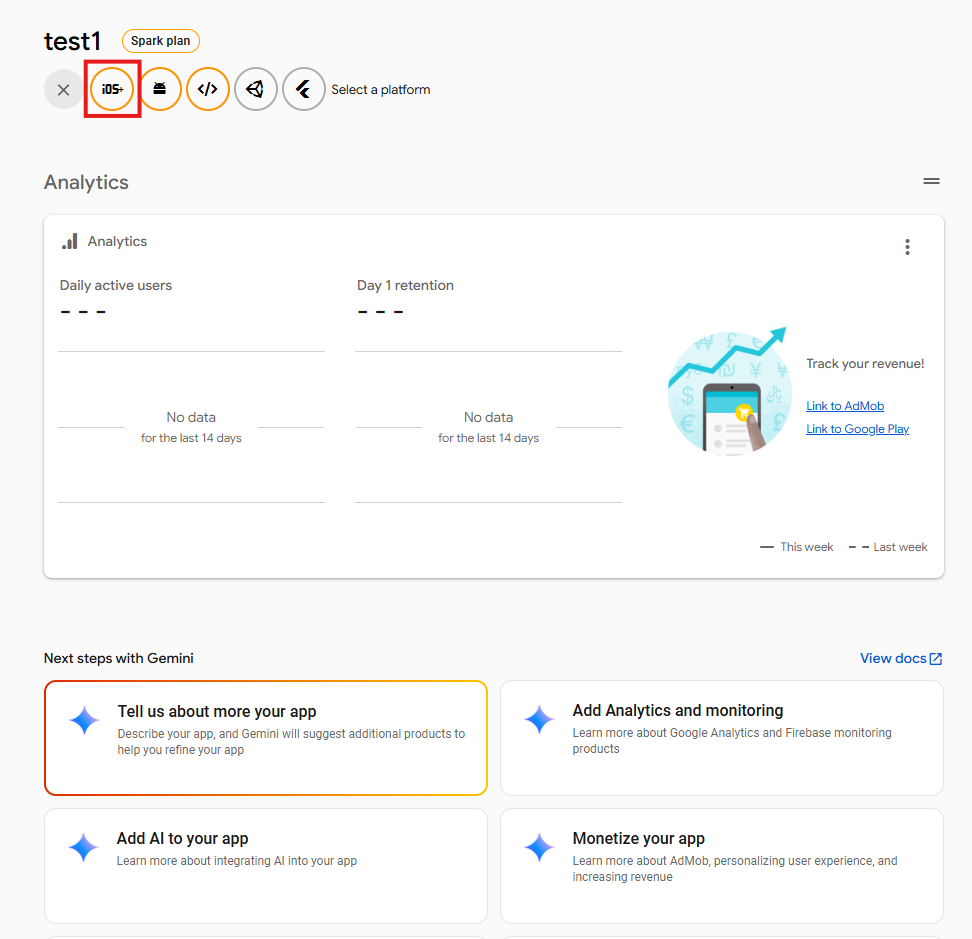This screenshot has width=972, height=939.
Task: Click the Spark plan badge
Action: pos(161,41)
